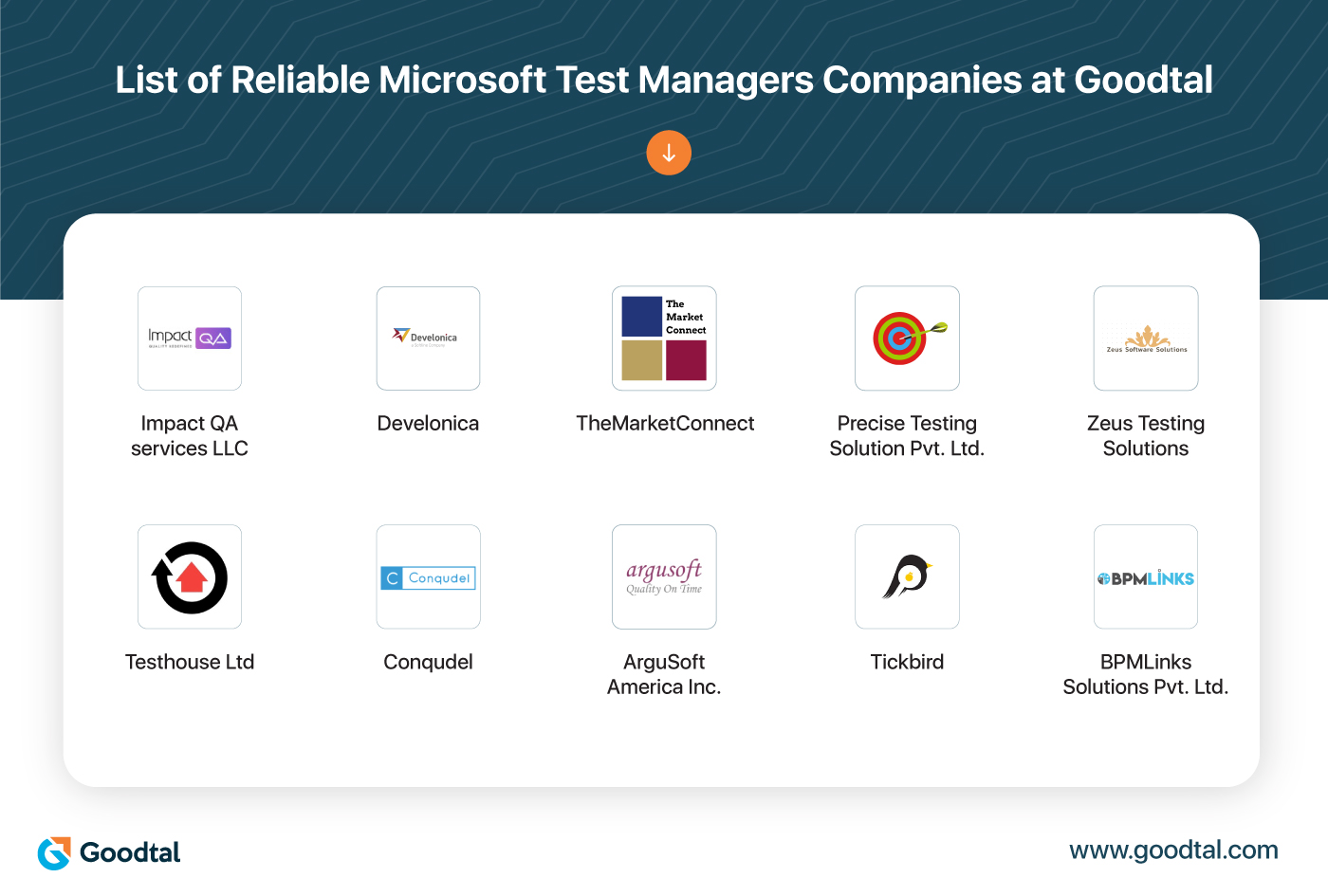
Task: Click the orange down arrow button
Action: [669, 153]
